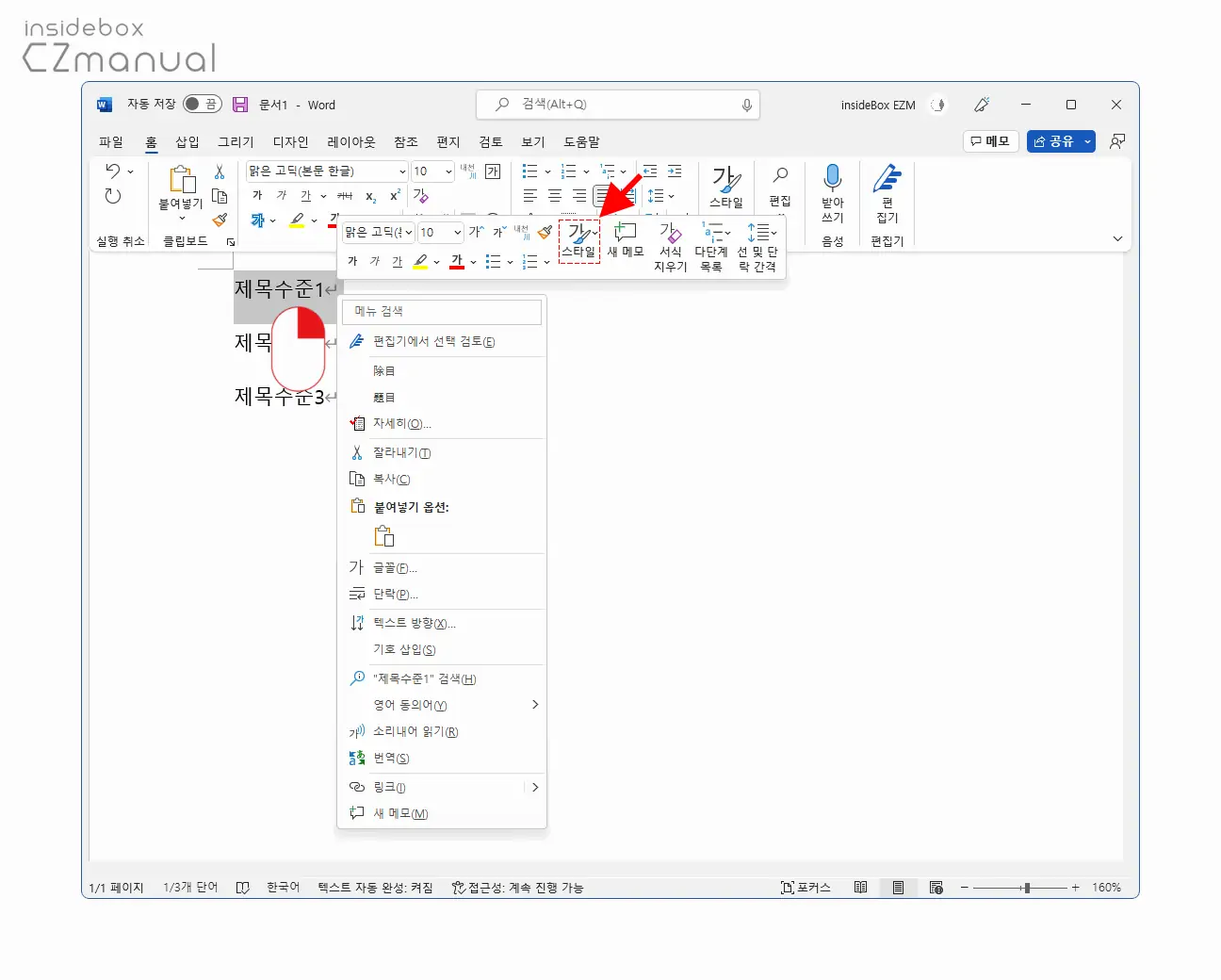Open the 레이아웃 (Layout) ribbon tab
The height and width of the screenshot is (980, 1221).
pos(350,142)
